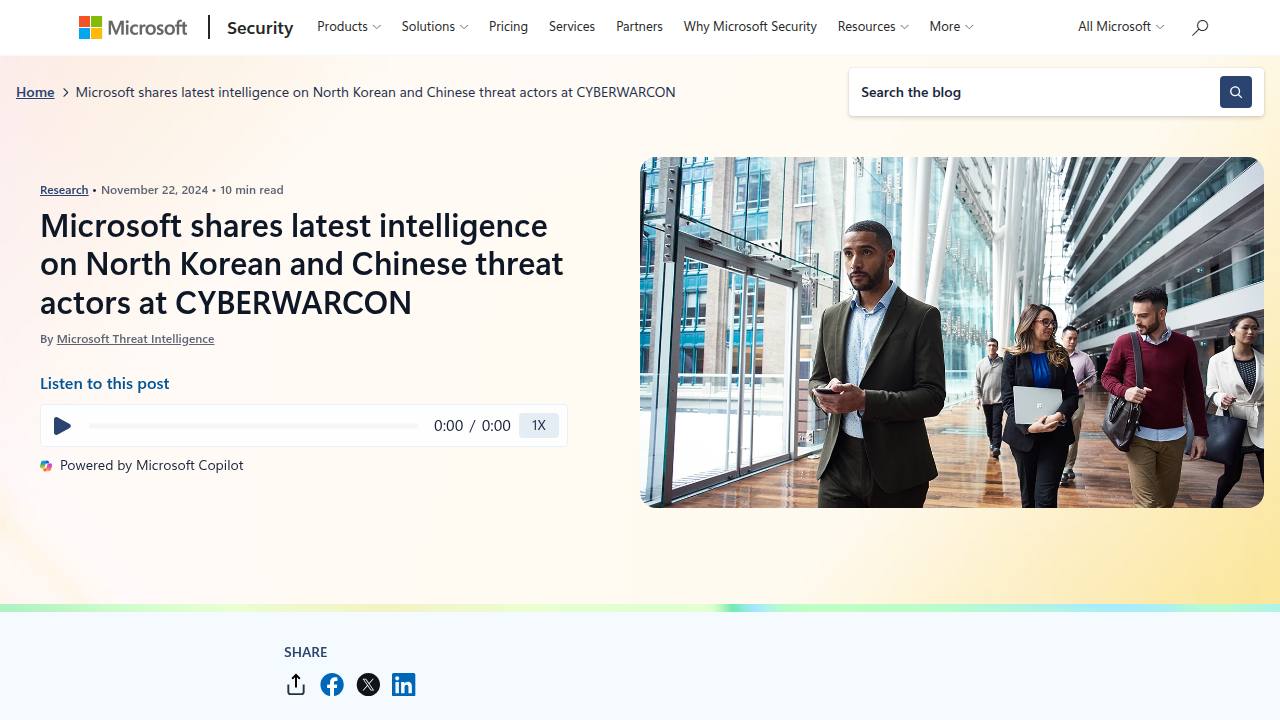Change playback speed with 1X button
Image resolution: width=1280 pixels, height=720 pixels.
(x=539, y=426)
